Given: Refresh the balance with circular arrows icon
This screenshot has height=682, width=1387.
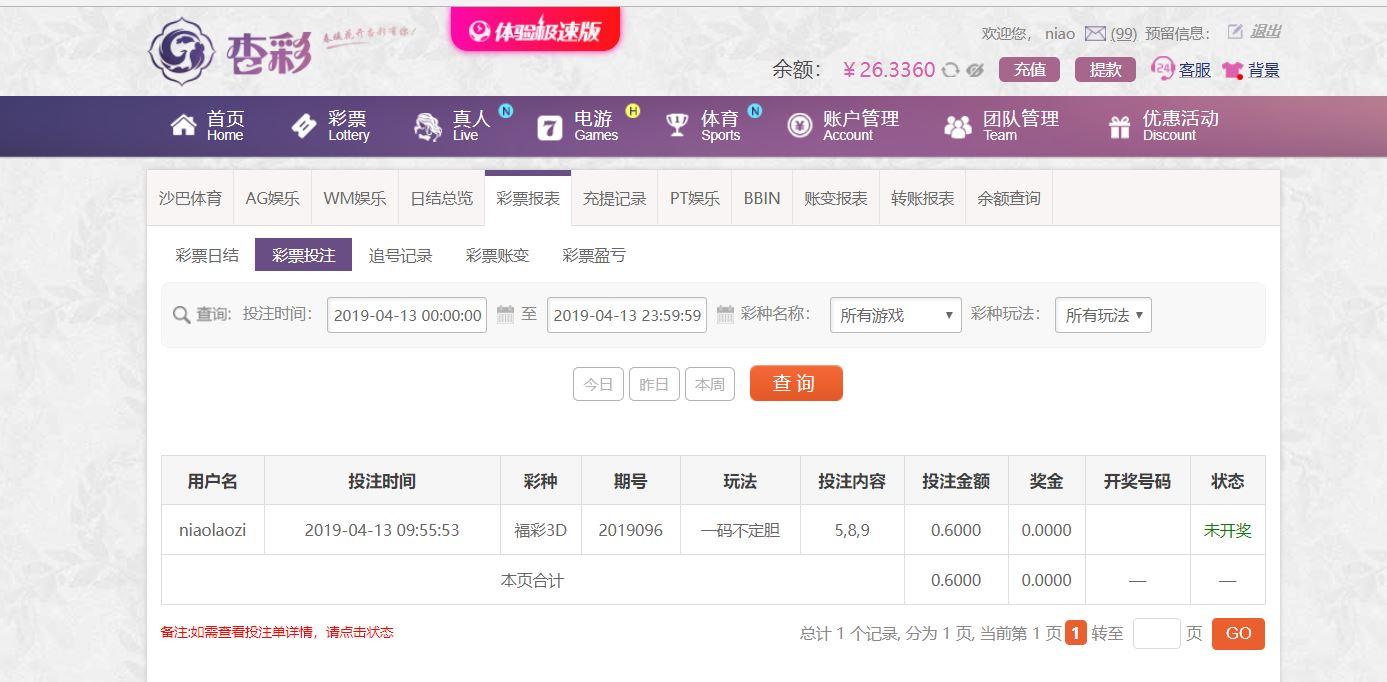Looking at the screenshot, I should click(x=950, y=70).
